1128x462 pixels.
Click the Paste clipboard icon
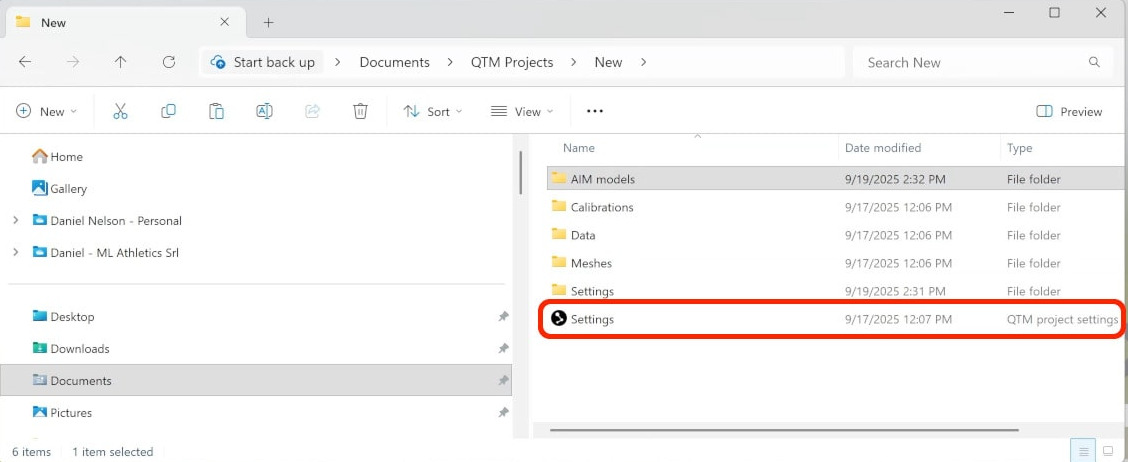pyautogui.click(x=216, y=112)
